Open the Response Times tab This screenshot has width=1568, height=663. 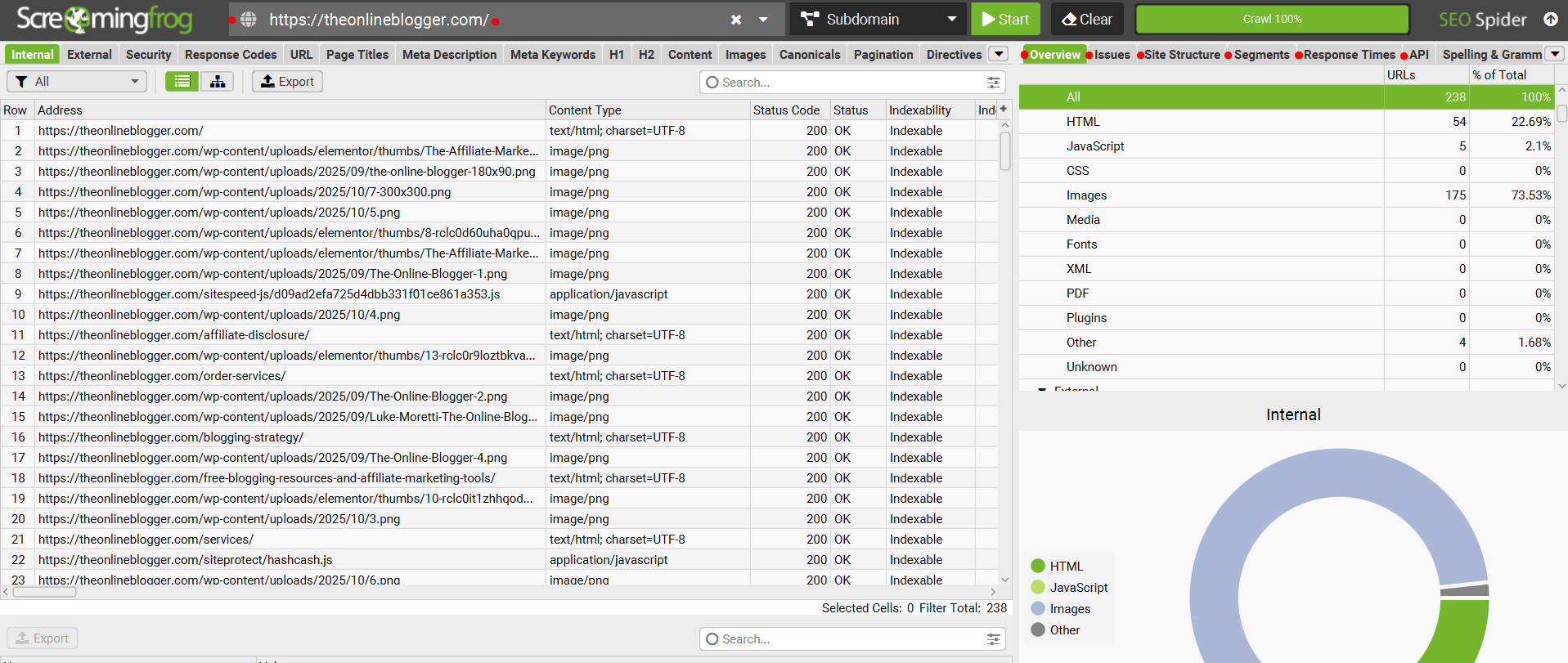click(x=1350, y=54)
